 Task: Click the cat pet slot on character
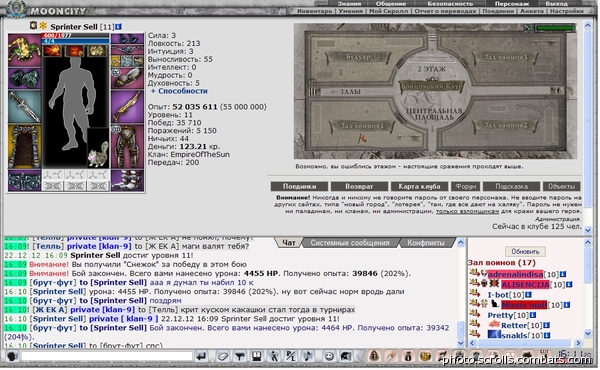(x=98, y=154)
